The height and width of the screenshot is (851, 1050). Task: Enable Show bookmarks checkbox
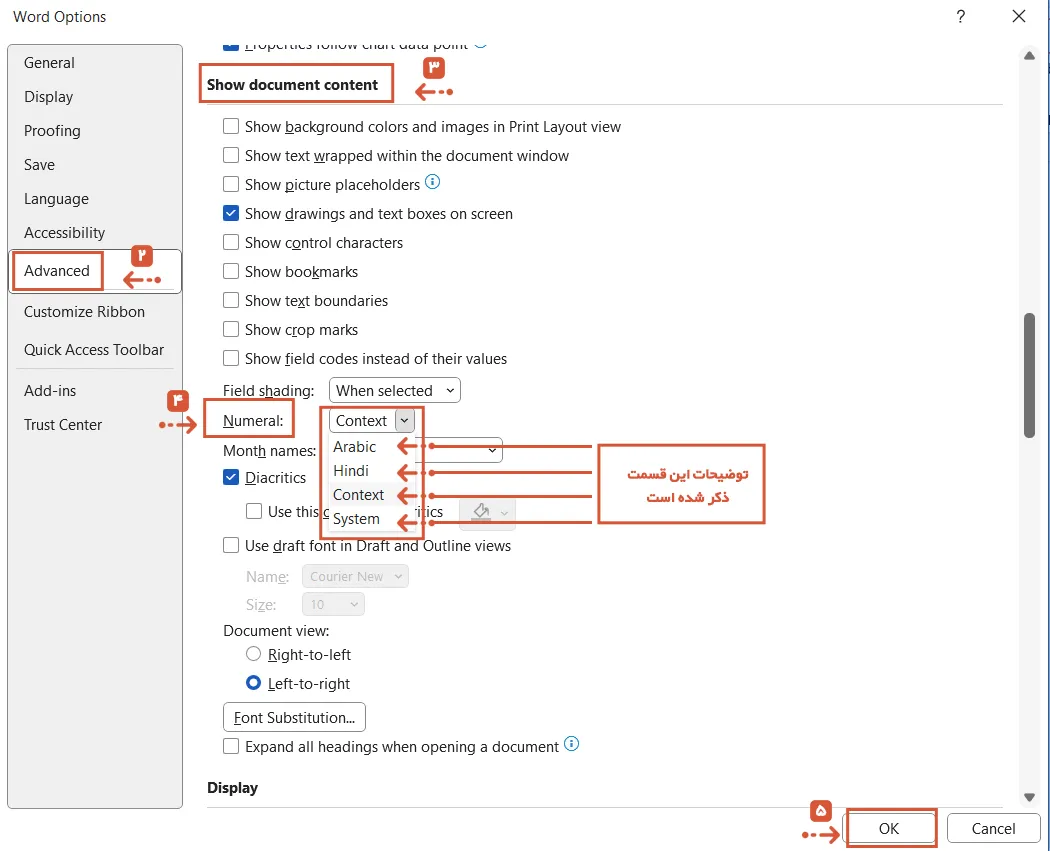coord(231,271)
